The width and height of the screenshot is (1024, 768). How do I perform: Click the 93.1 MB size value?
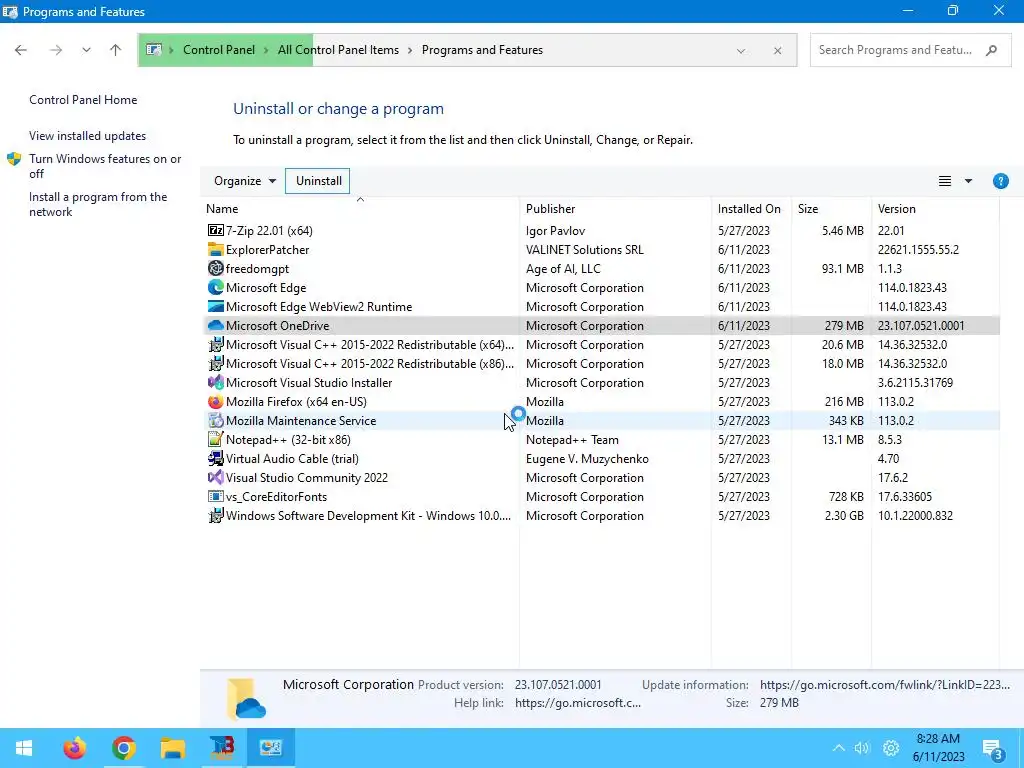842,268
